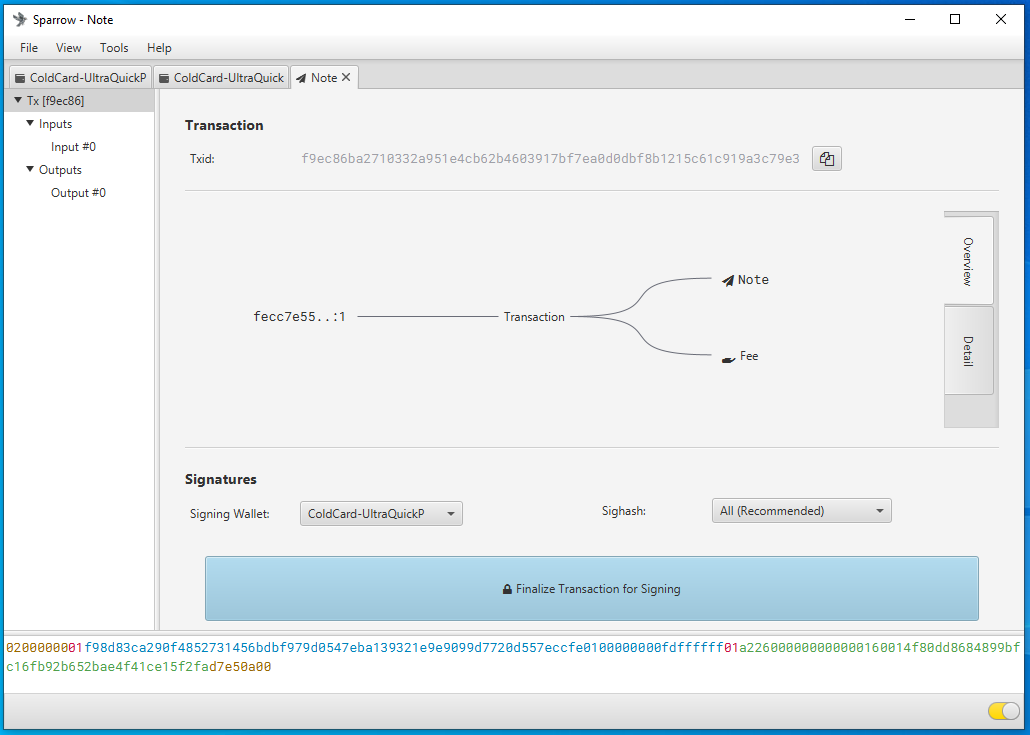The height and width of the screenshot is (735, 1030).
Task: Collapse the Tx [f9ec86] tree node
Action: [x=18, y=100]
